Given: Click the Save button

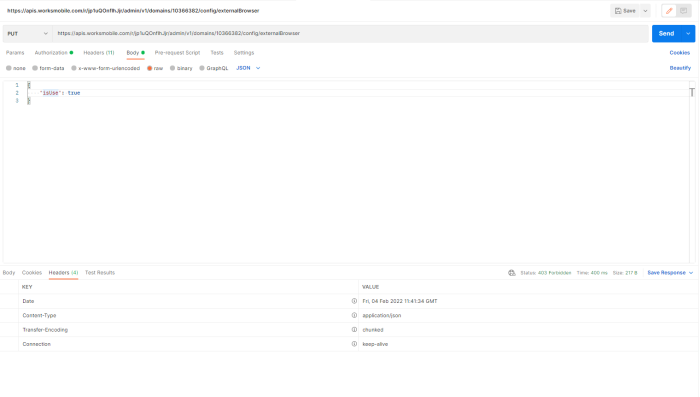Looking at the screenshot, I should tap(625, 11).
